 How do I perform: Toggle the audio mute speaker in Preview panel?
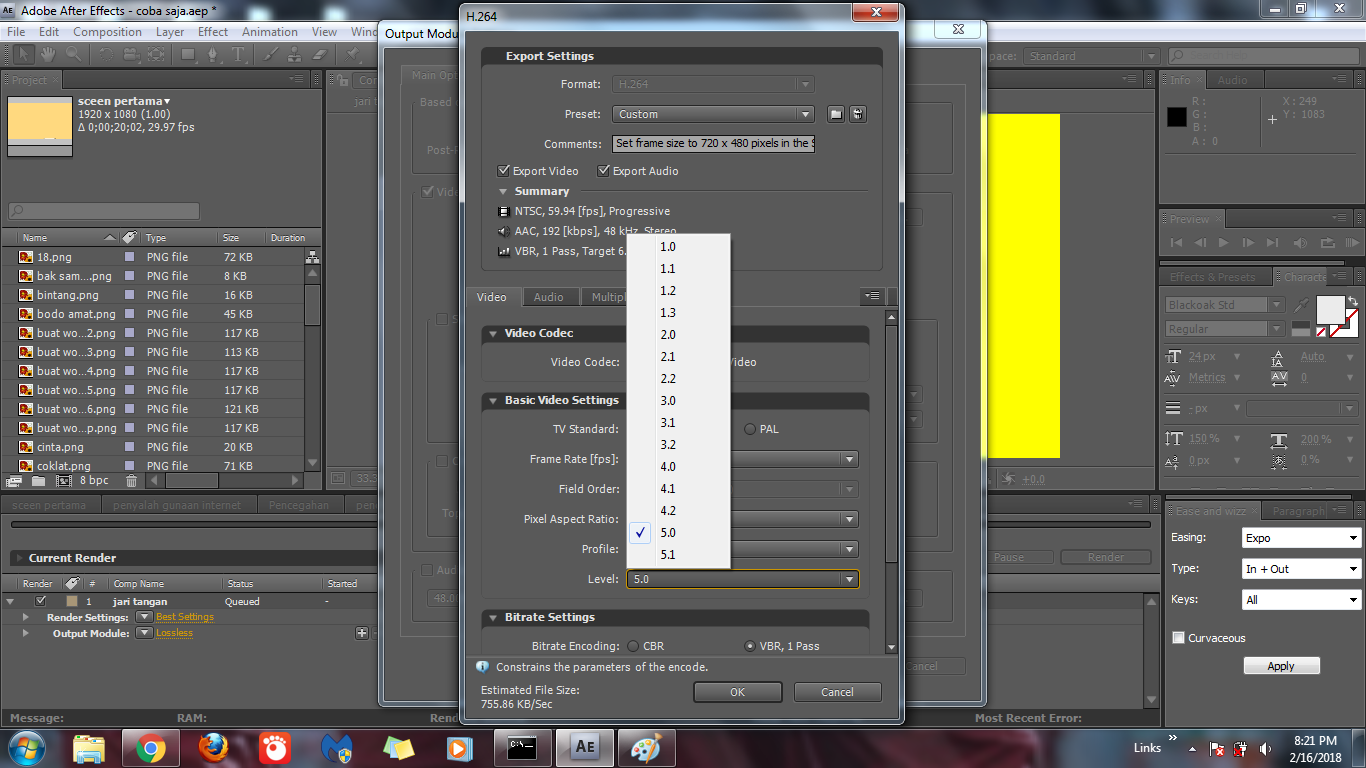(x=1300, y=243)
